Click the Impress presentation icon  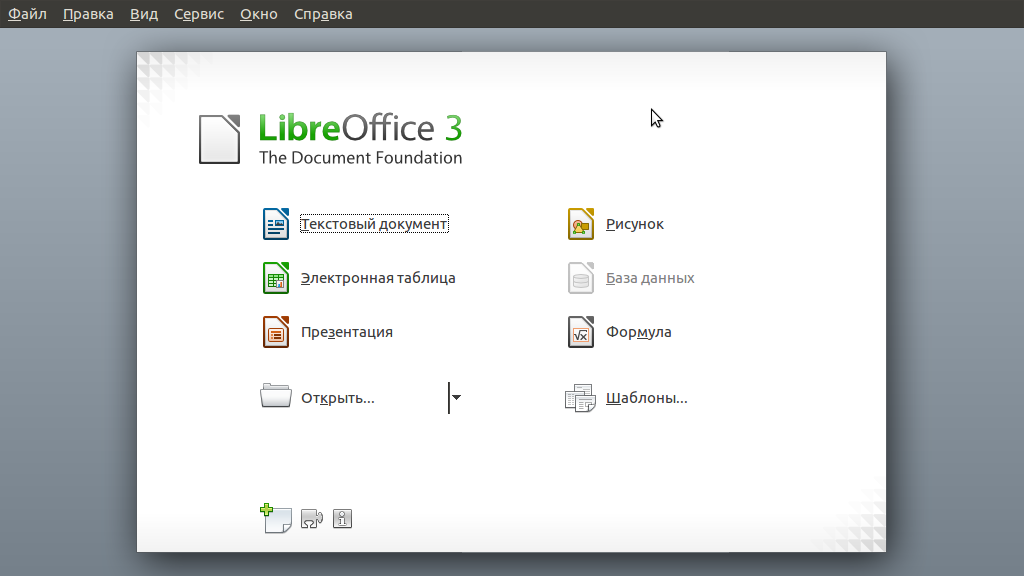(x=276, y=332)
